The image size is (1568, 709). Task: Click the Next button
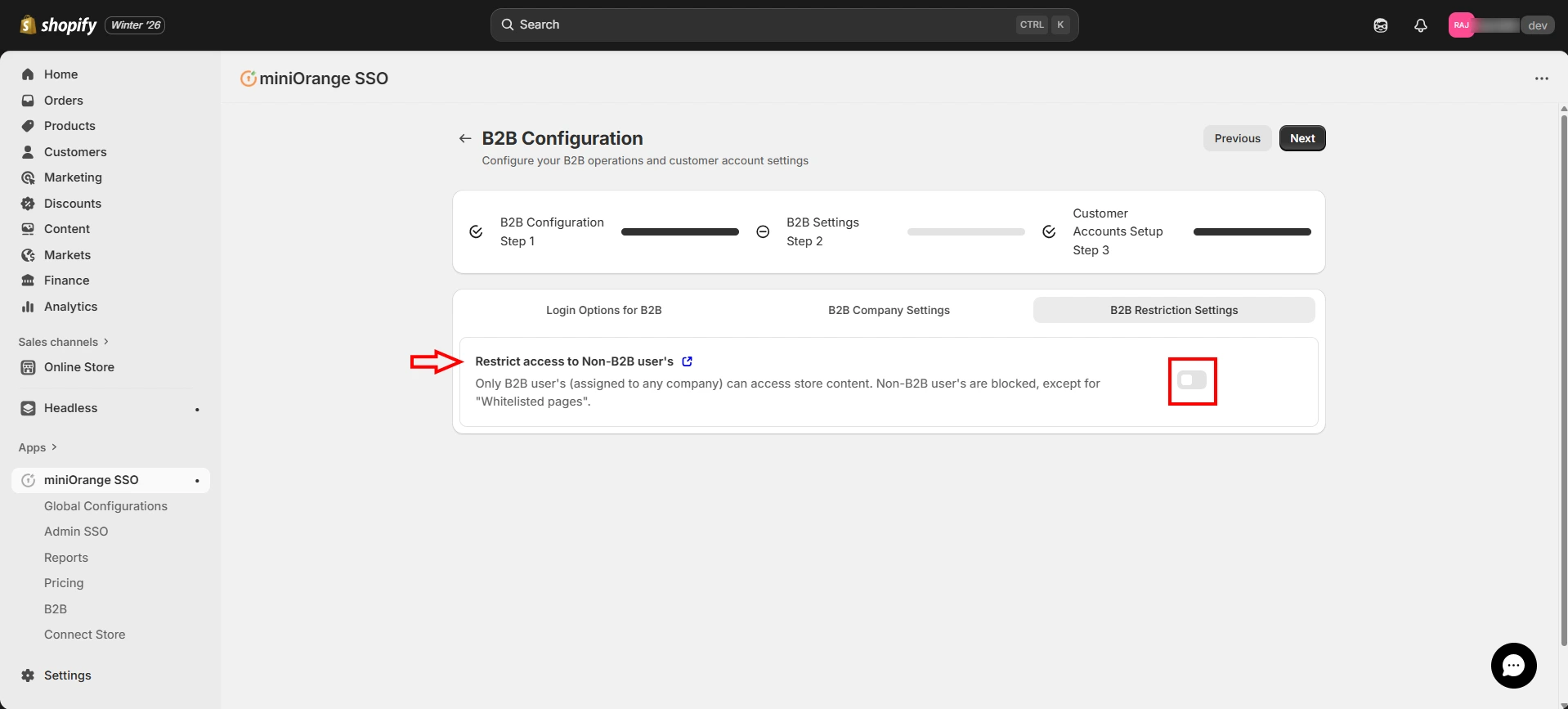point(1302,138)
